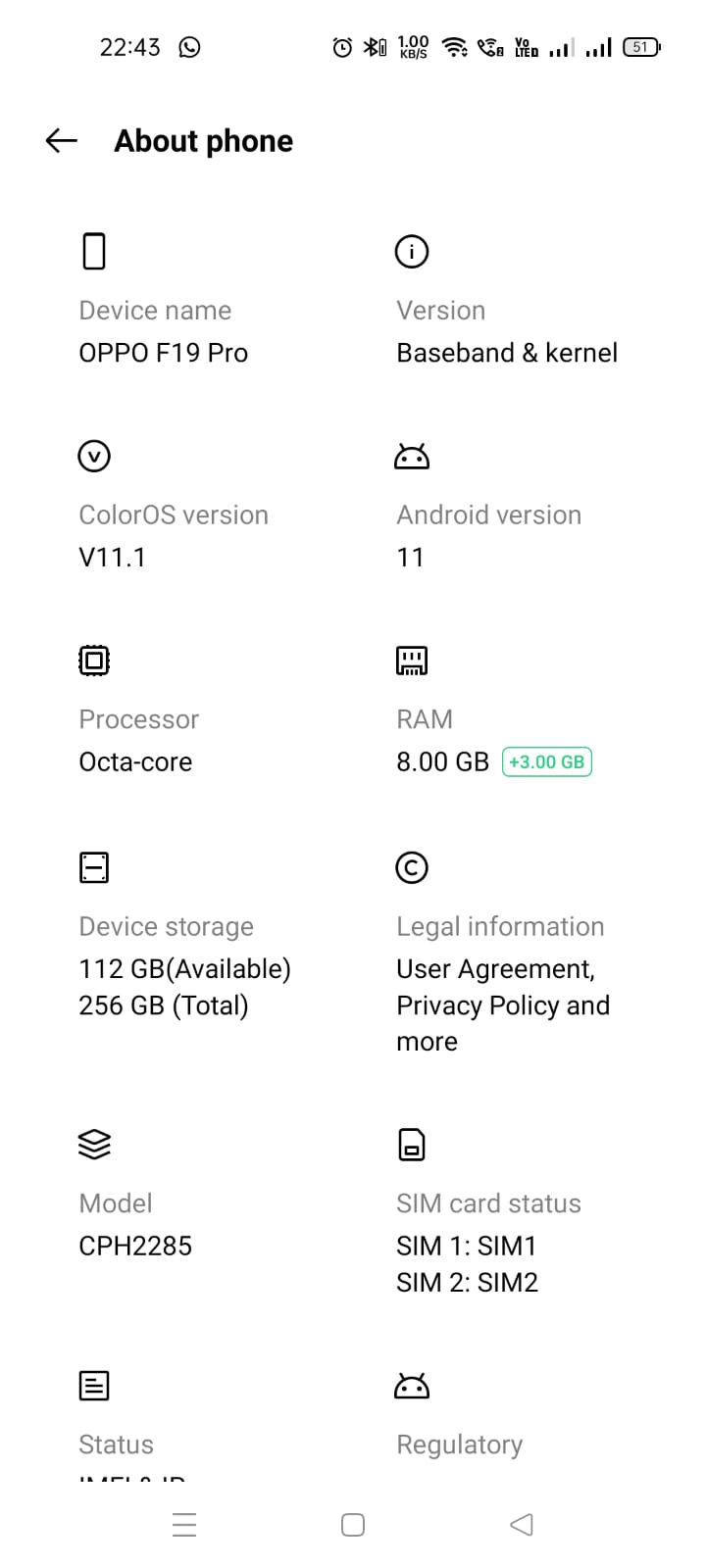This screenshot has width=706, height=1568.
Task: Click the Android robot icon above Android version
Action: click(x=411, y=455)
